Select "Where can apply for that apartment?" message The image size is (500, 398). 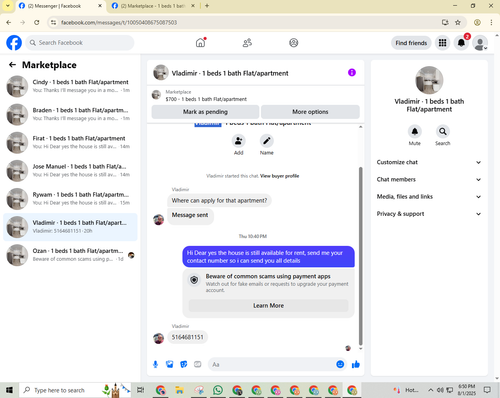coord(219,201)
